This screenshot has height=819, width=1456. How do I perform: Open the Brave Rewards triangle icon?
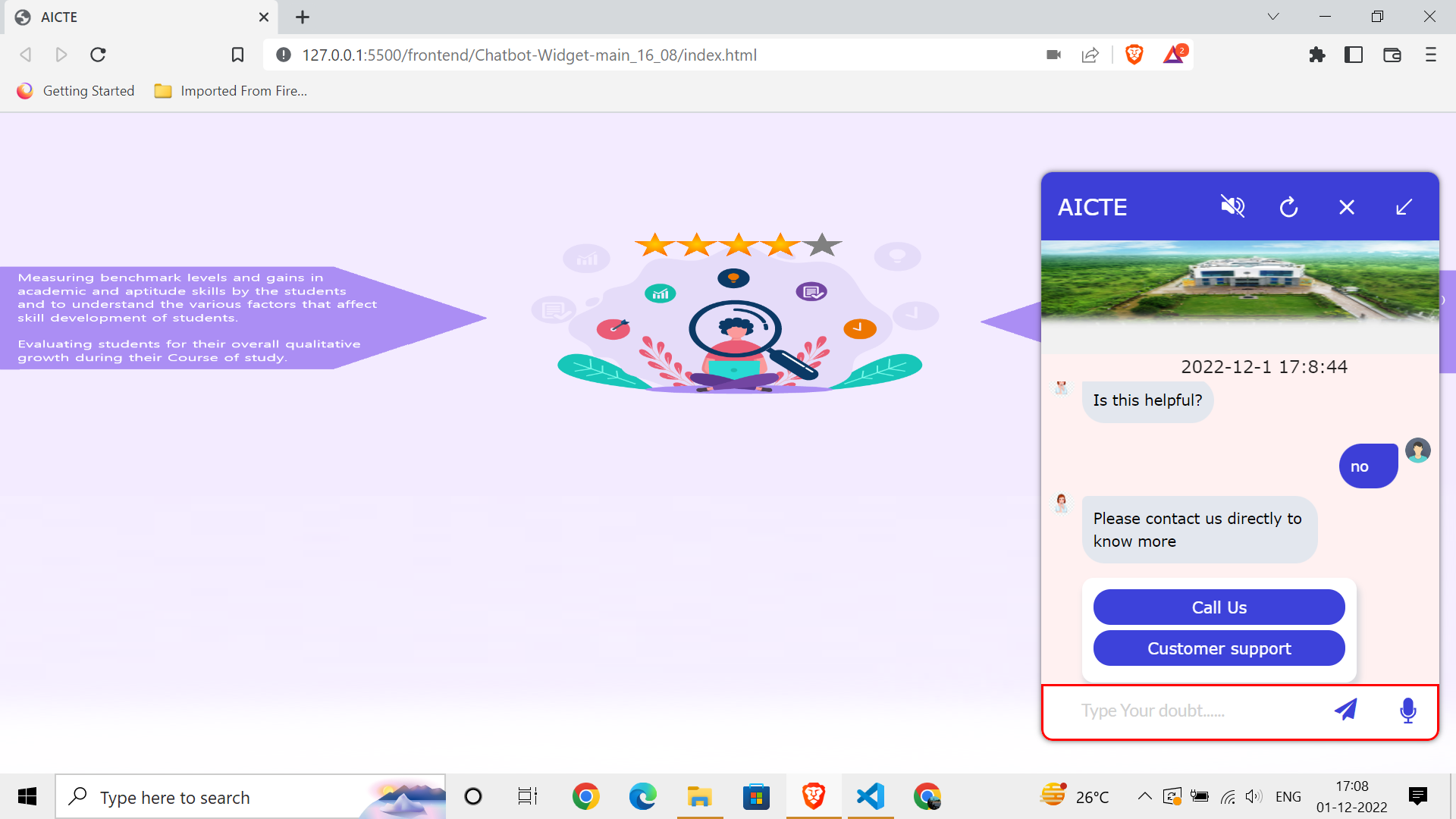tap(1174, 54)
